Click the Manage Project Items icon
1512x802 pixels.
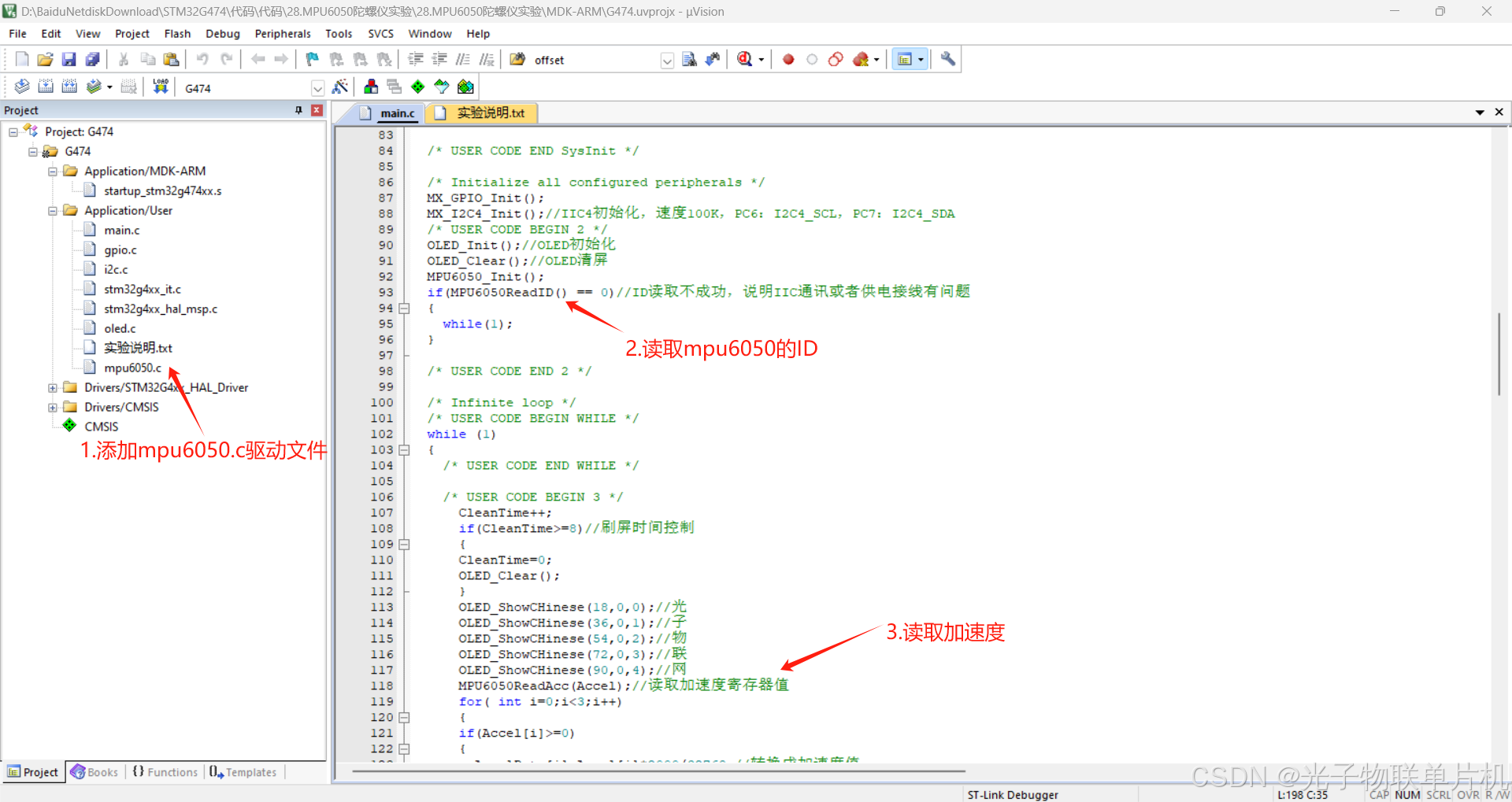click(371, 87)
